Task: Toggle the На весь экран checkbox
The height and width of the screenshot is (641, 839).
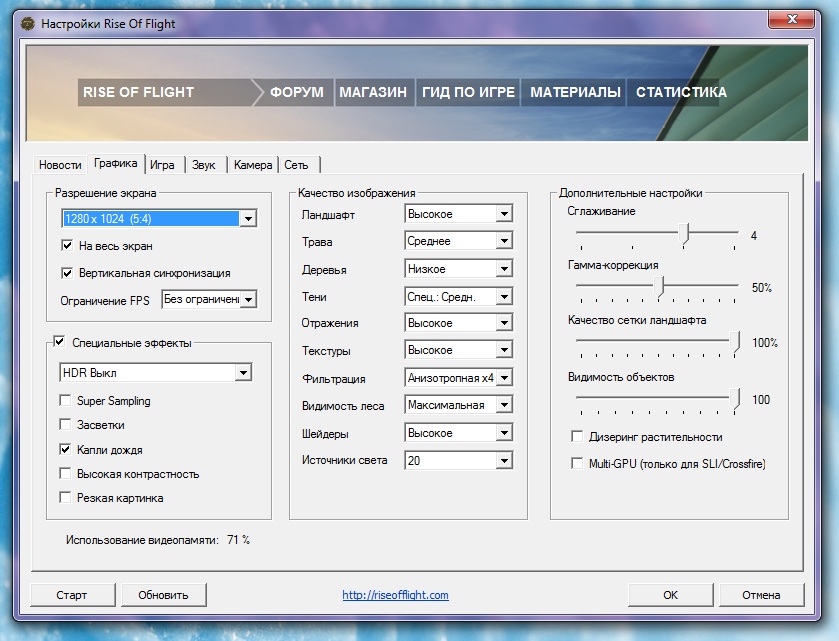Action: tap(67, 246)
